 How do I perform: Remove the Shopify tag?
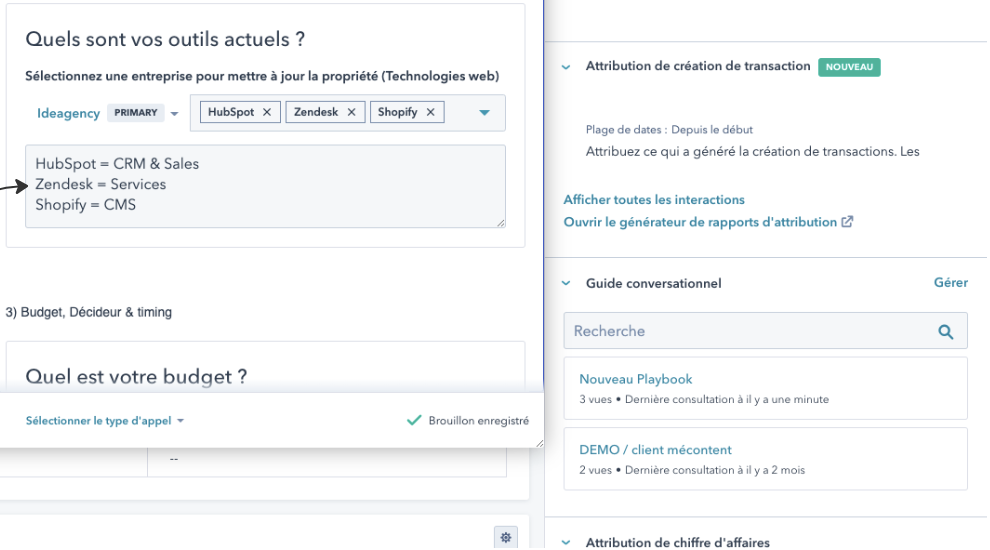431,112
